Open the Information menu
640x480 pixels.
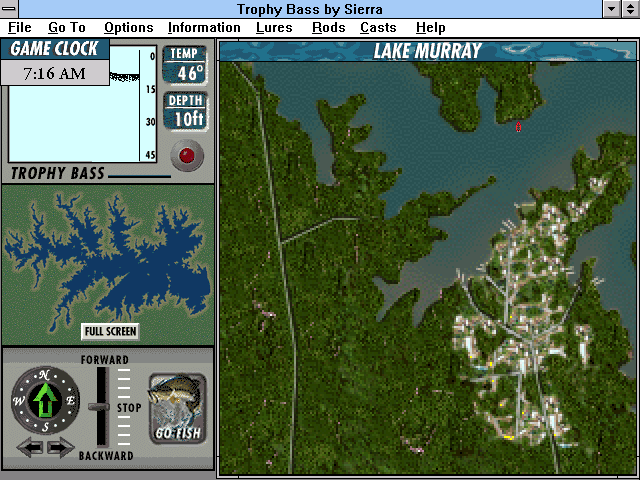click(204, 27)
